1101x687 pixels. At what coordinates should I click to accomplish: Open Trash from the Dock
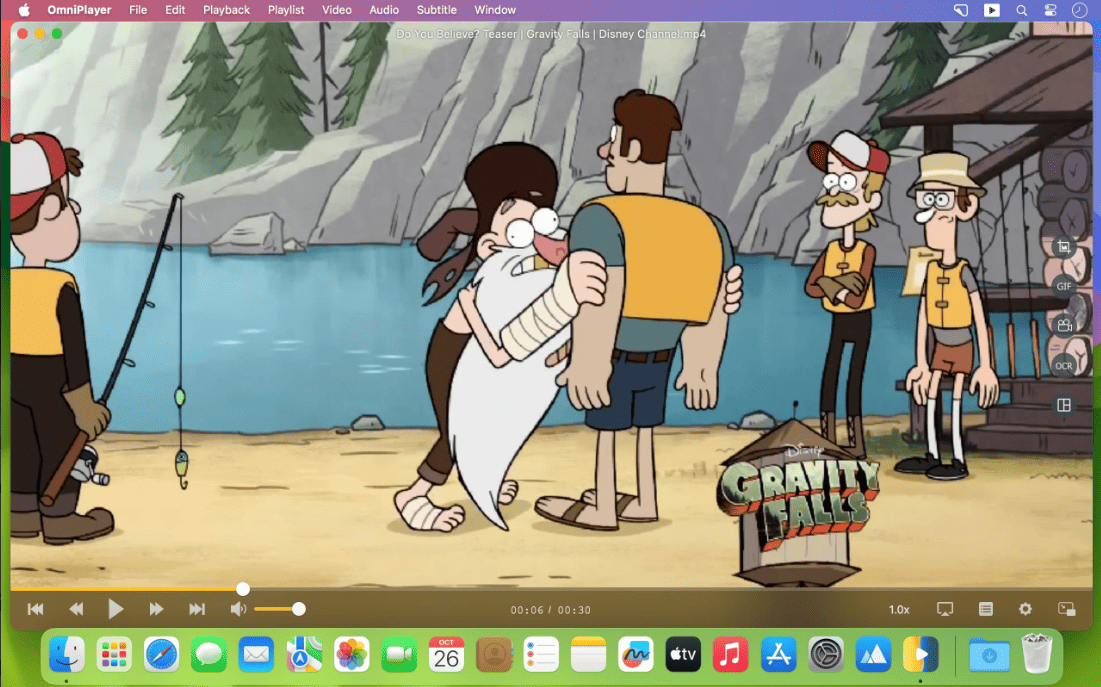pyautogui.click(x=1036, y=655)
